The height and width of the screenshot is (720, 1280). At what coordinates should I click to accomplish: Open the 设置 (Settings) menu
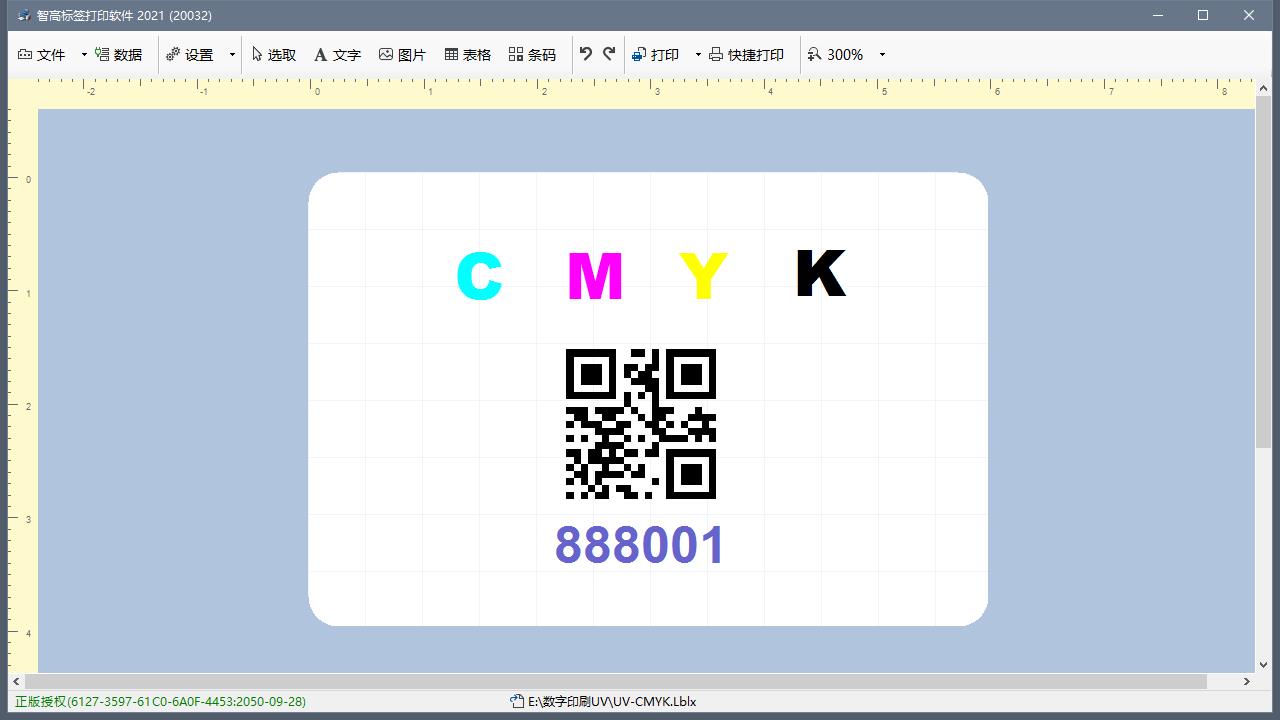coord(190,55)
